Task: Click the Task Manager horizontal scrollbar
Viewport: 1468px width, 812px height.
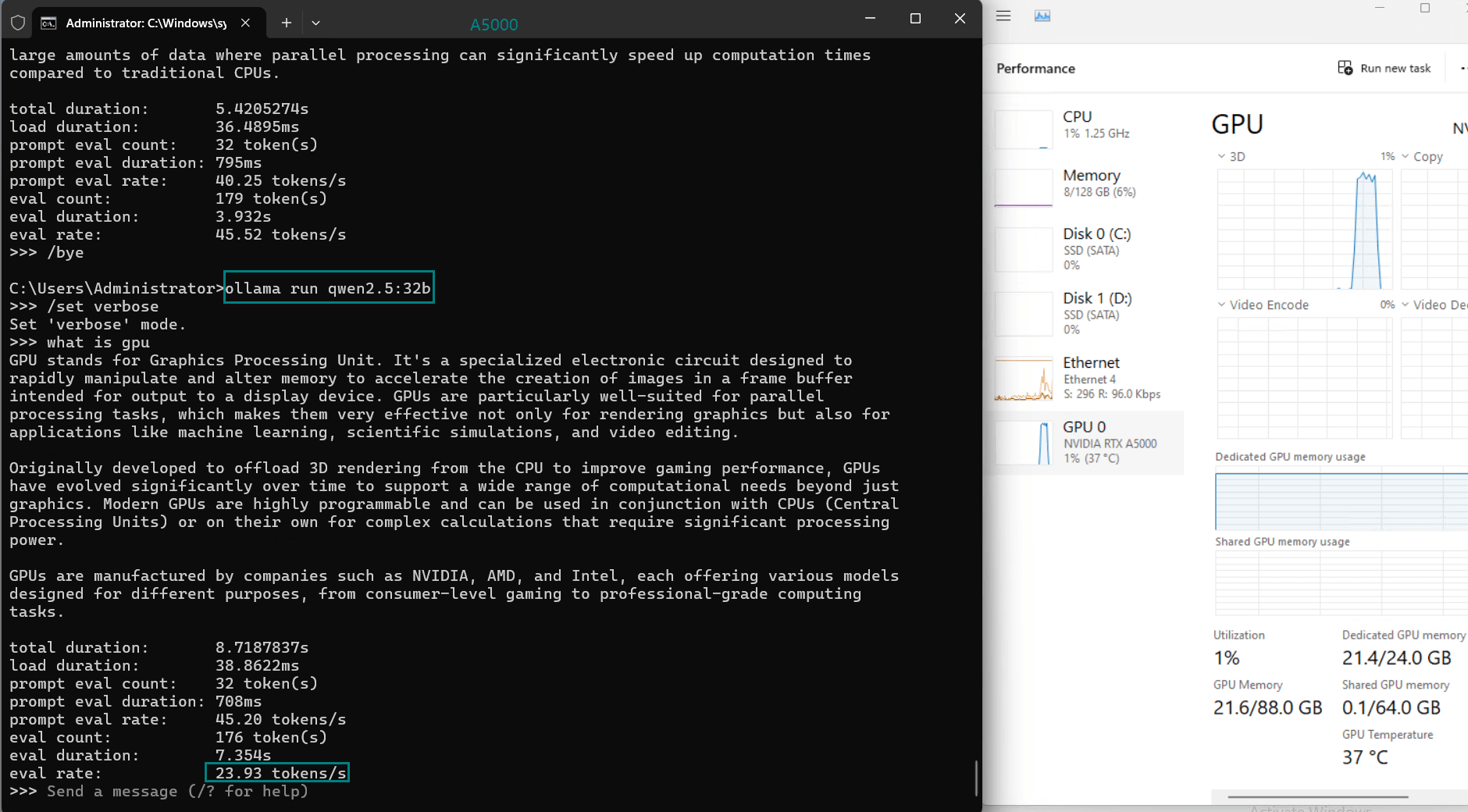Action: [1317, 797]
